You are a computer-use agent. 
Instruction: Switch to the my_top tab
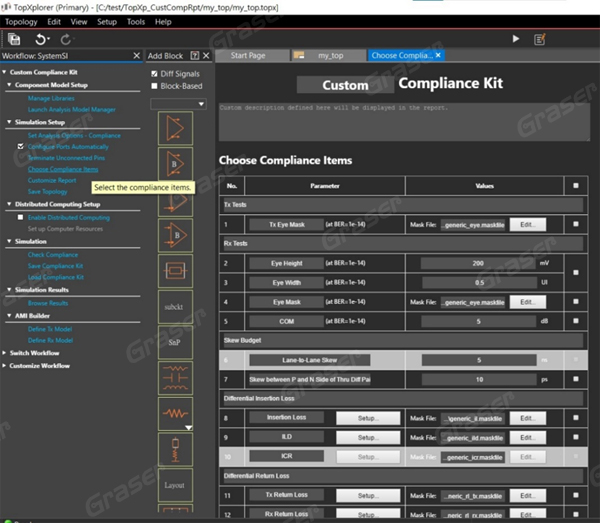point(330,55)
